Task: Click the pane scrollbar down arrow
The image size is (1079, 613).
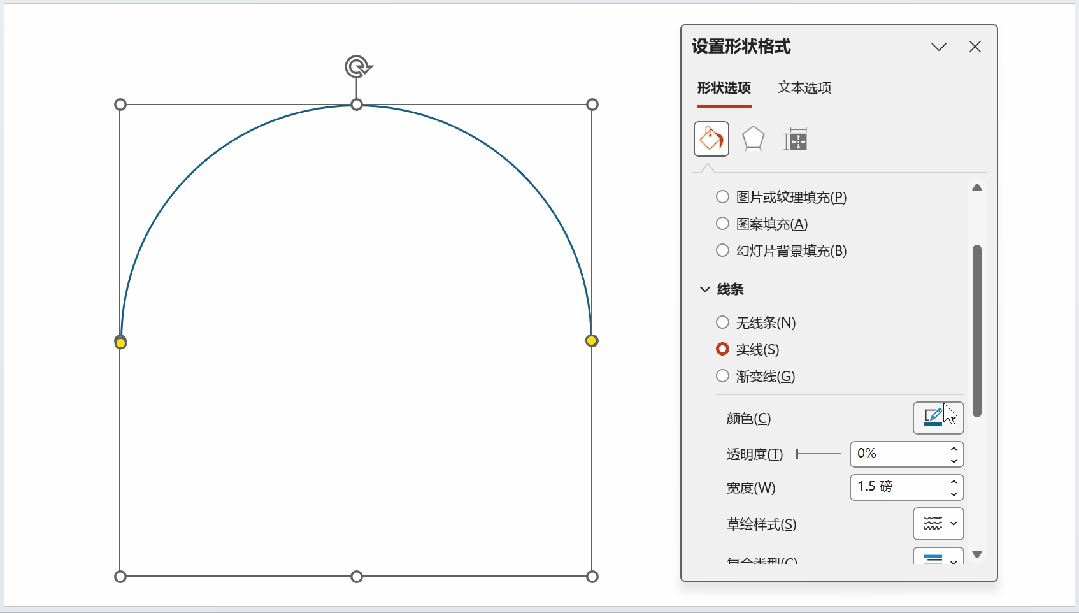Action: (x=977, y=554)
